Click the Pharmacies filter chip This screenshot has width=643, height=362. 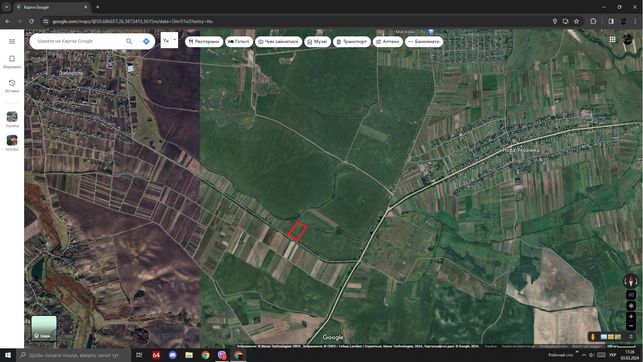point(388,41)
